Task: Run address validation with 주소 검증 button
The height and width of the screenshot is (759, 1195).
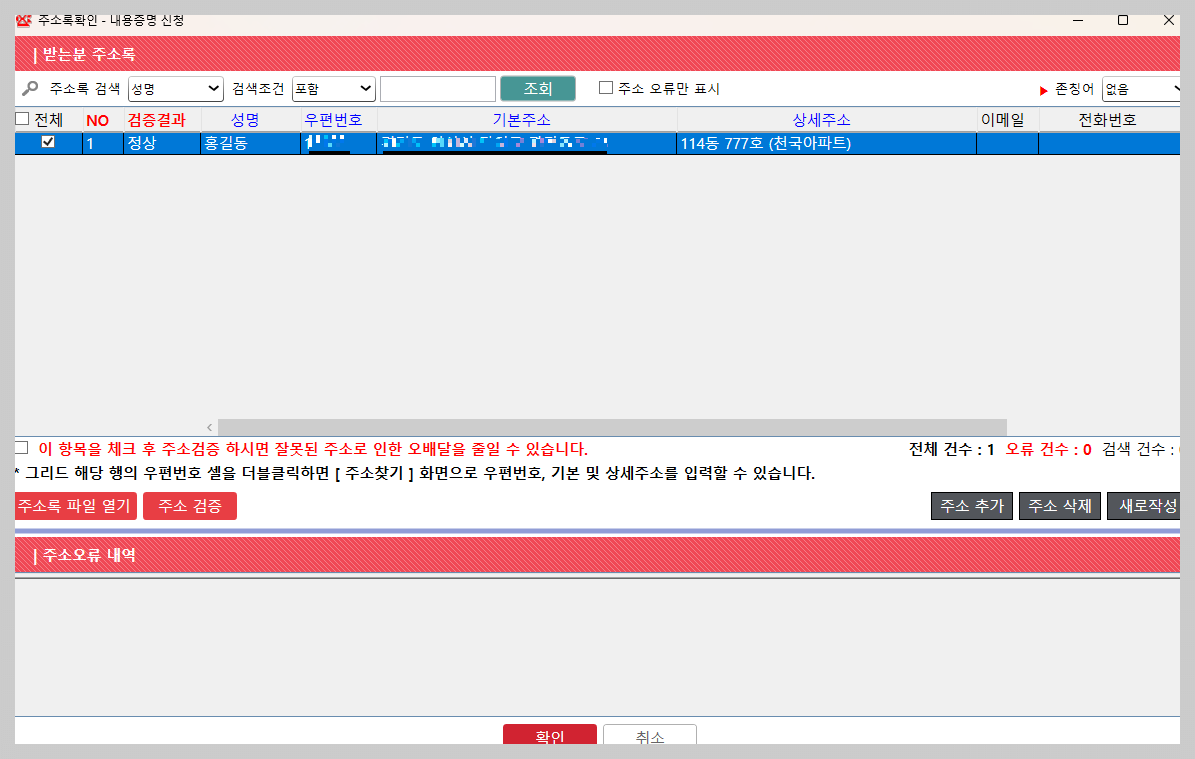Action: 189,506
